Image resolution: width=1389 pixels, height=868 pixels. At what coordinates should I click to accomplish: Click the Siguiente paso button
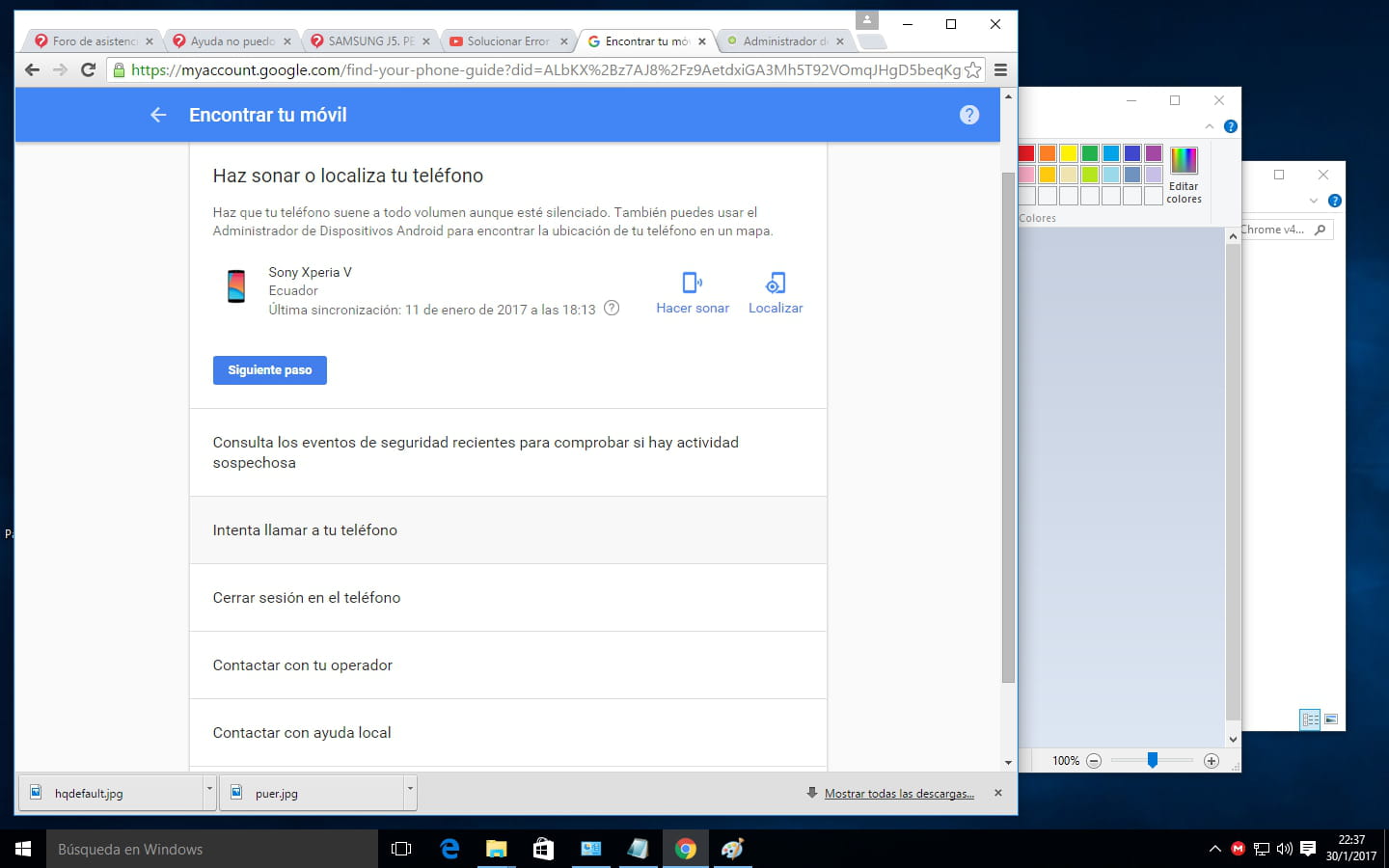[x=270, y=370]
